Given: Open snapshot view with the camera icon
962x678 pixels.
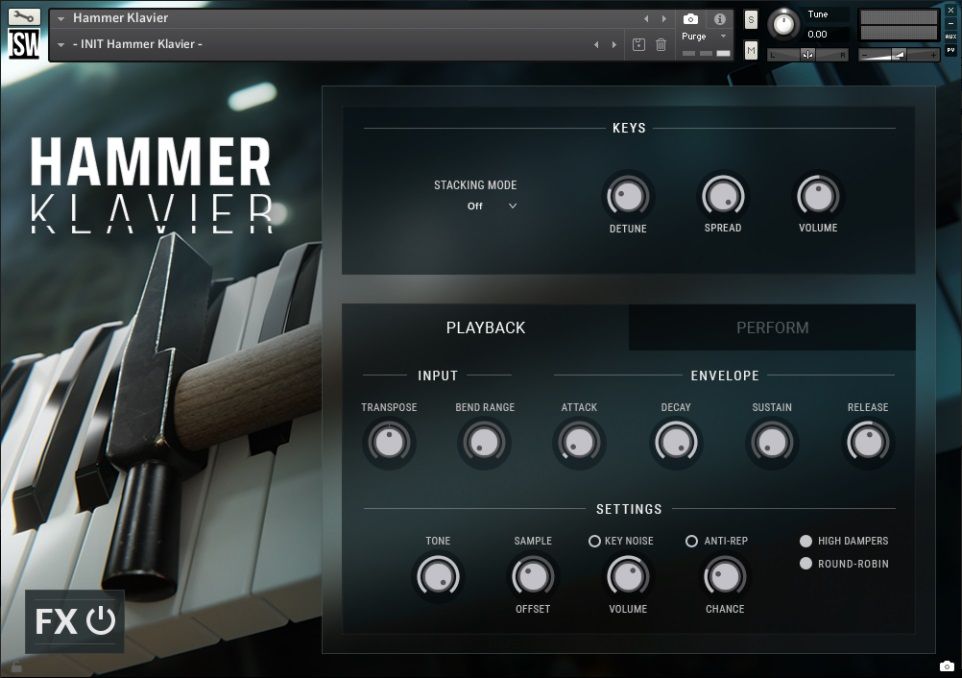Looking at the screenshot, I should [x=690, y=19].
